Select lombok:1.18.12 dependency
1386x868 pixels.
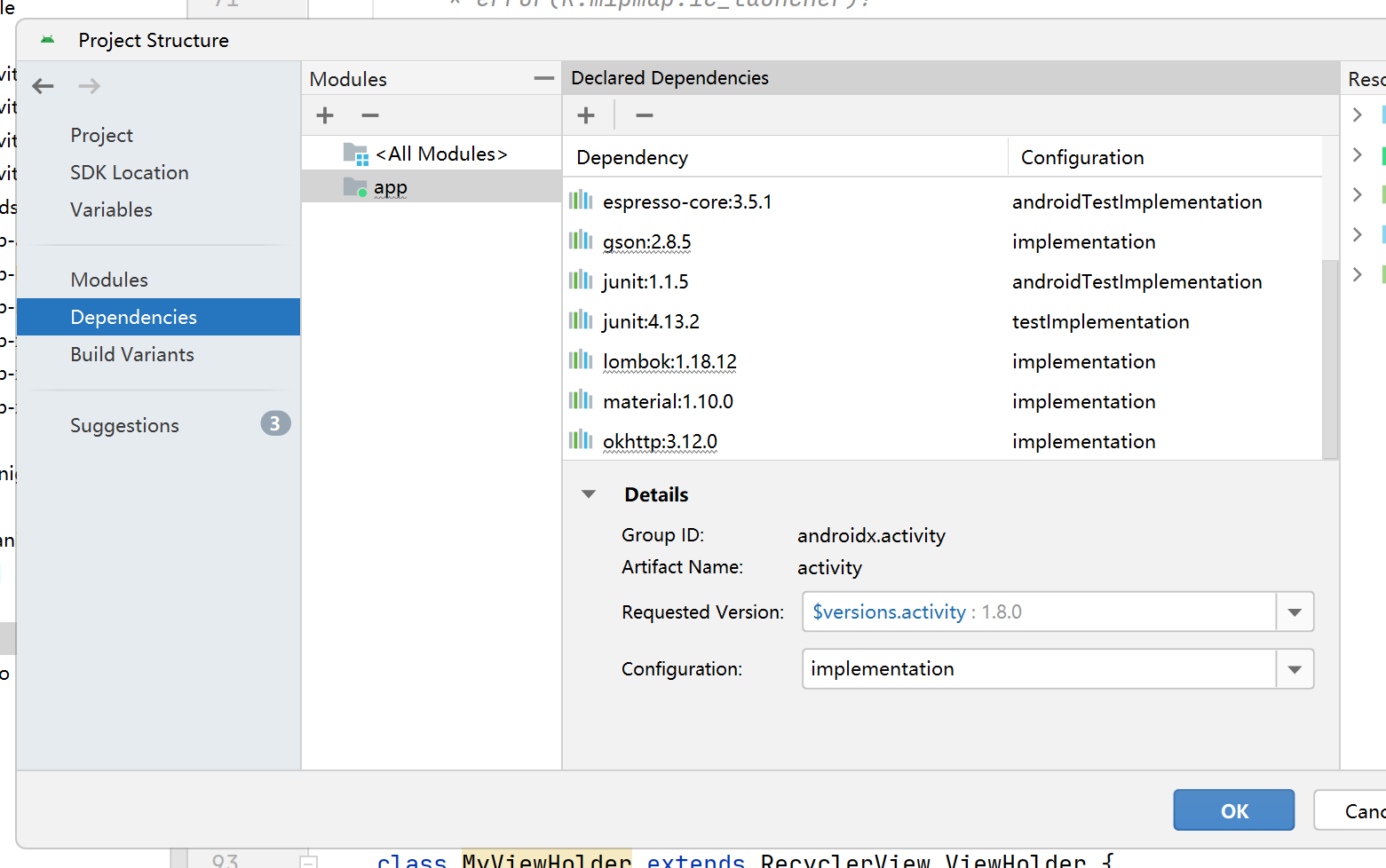click(943, 361)
